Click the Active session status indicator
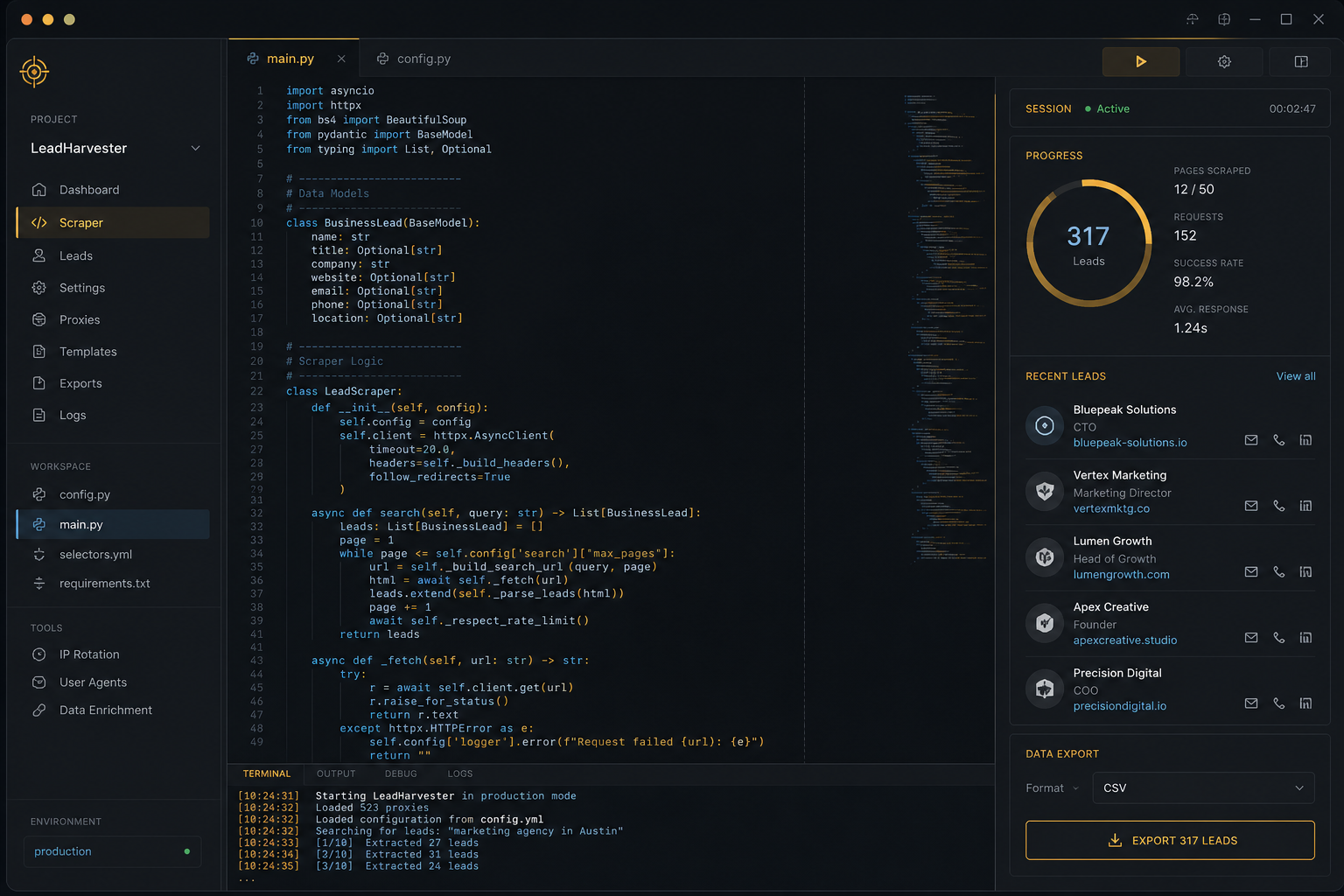Viewport: 1344px width, 896px height. [x=1107, y=108]
